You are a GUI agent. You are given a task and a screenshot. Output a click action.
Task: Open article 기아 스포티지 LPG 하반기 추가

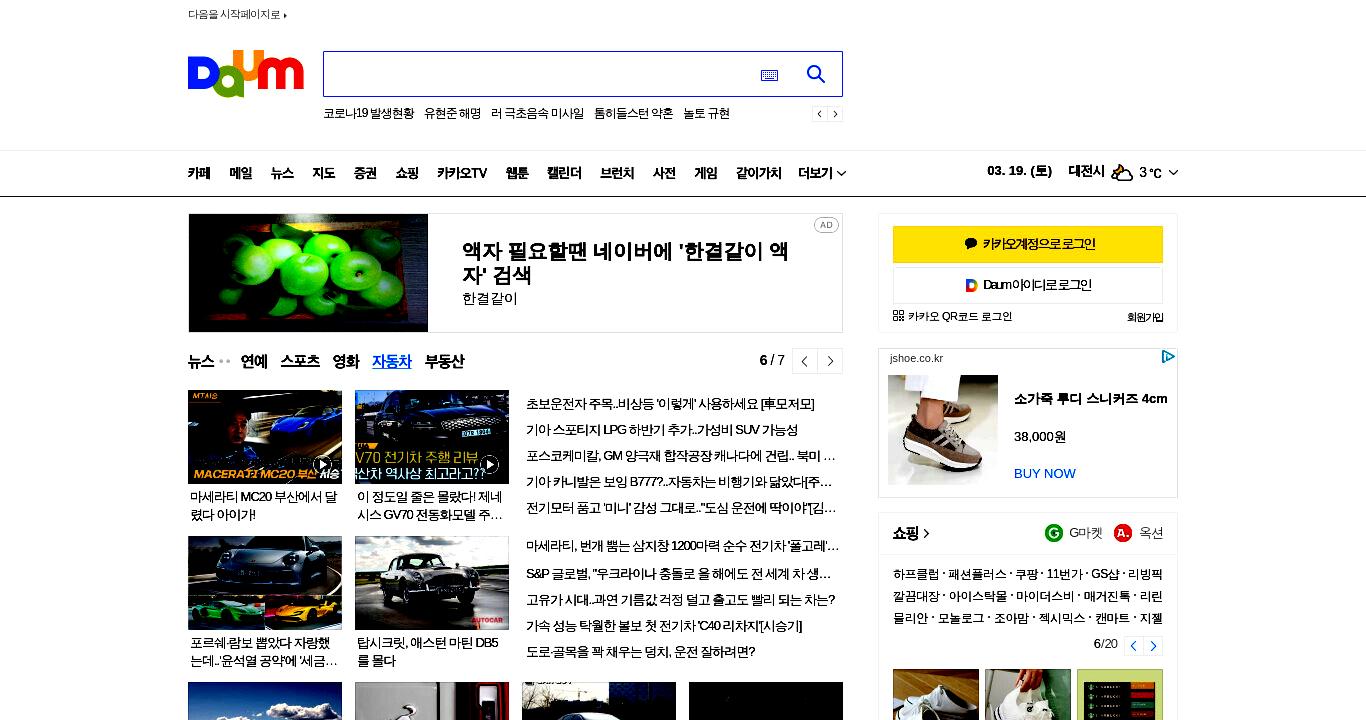(x=662, y=430)
